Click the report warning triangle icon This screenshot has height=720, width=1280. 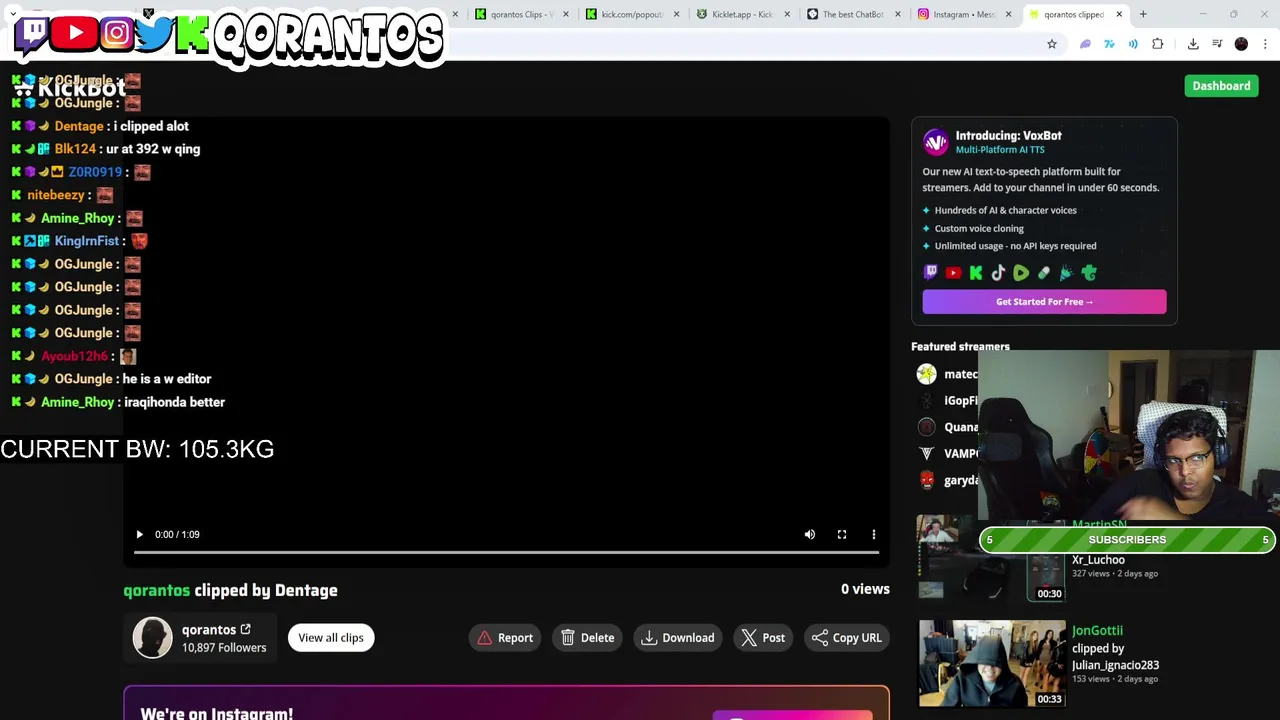485,638
